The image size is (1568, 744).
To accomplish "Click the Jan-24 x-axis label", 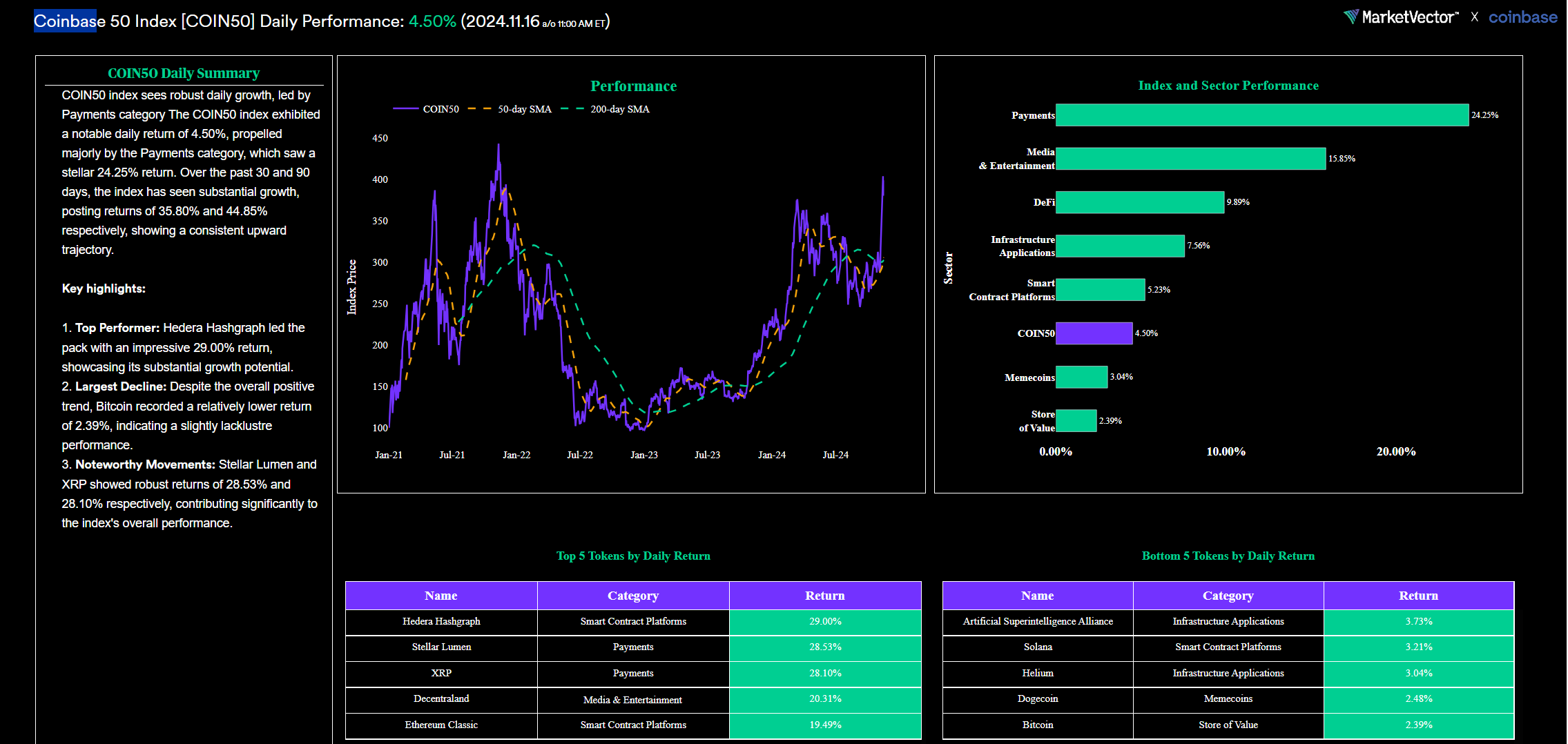I will (772, 455).
